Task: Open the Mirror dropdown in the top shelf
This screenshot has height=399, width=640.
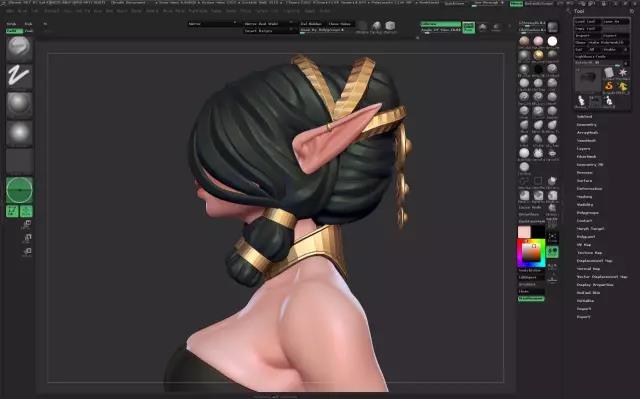Action: (x=212, y=24)
